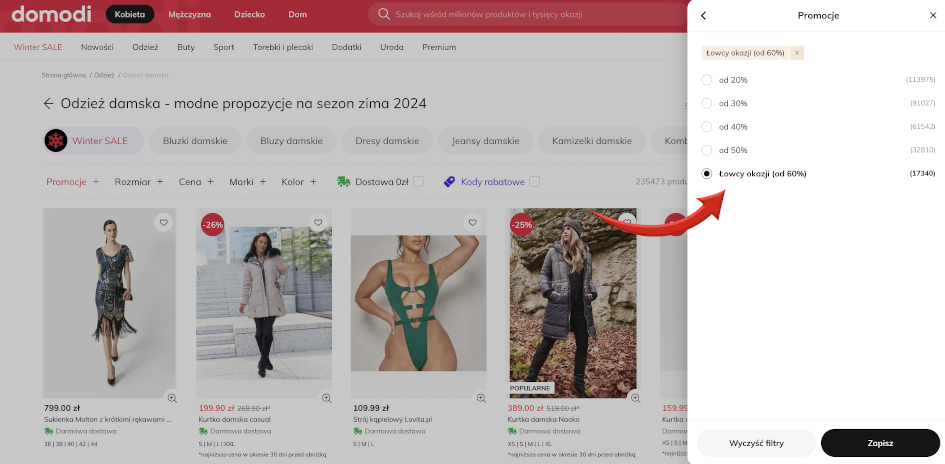Screen dimensions: 945x464
Task: Click the -26% discount badge
Action: (212, 225)
